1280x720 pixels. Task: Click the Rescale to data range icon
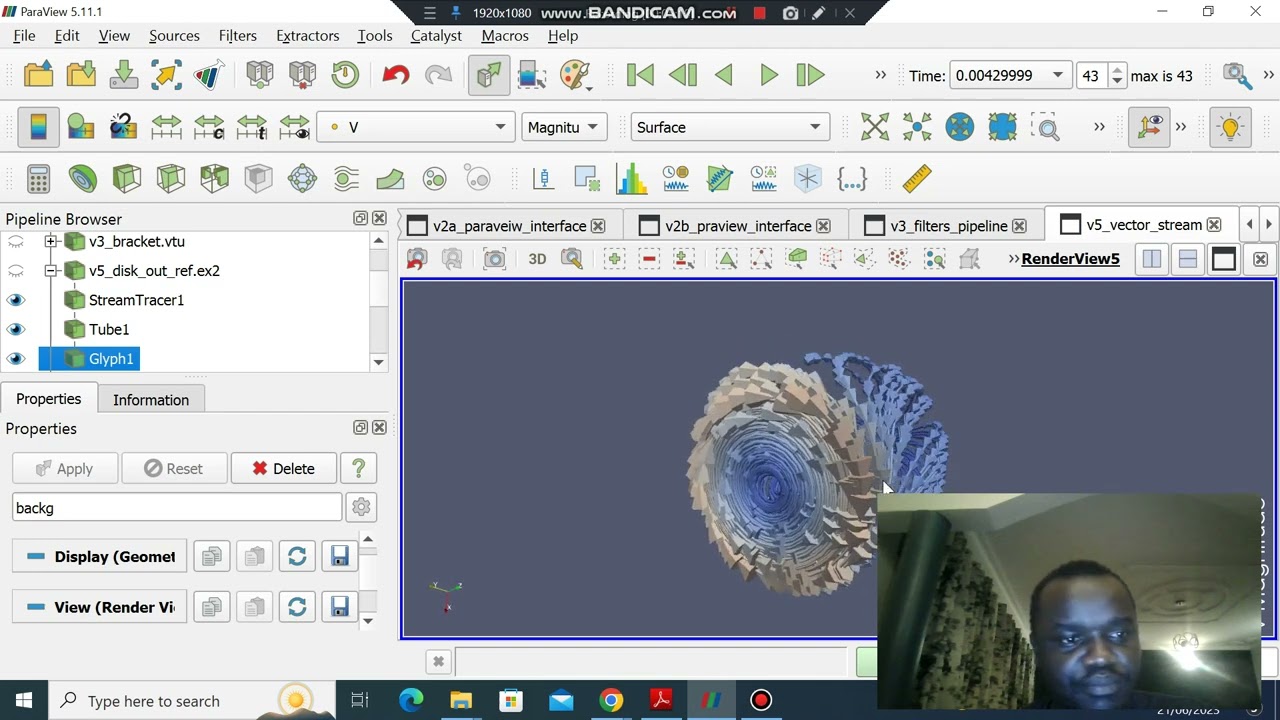166,127
